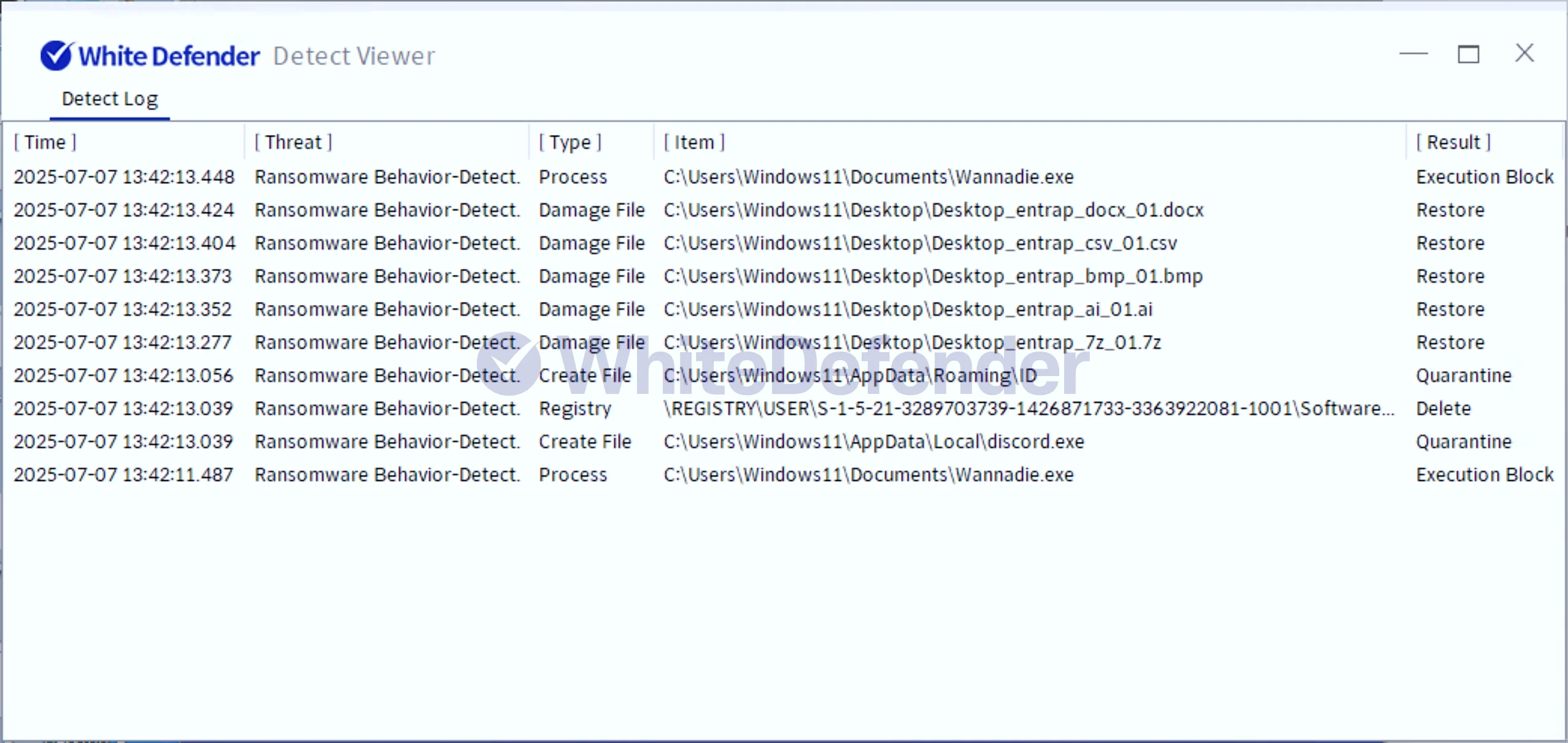This screenshot has width=1568, height=743.
Task: Click the Item column header
Action: [694, 142]
